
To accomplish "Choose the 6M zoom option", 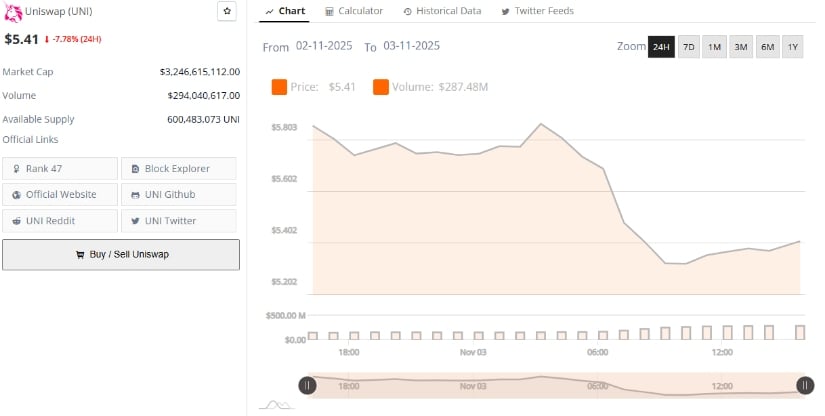I will (766, 47).
